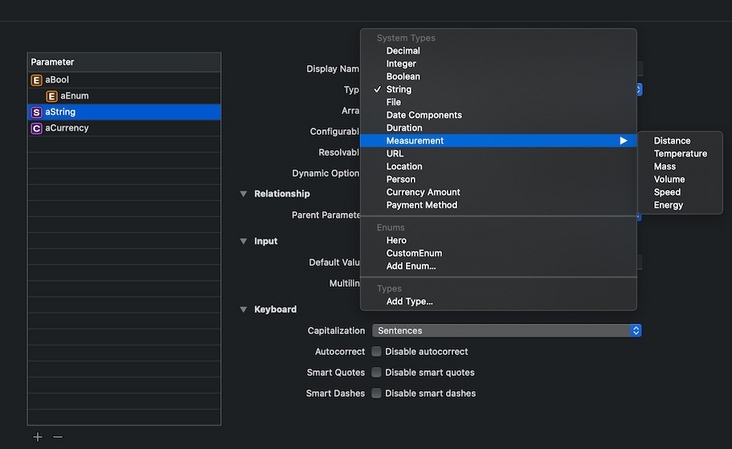Disable autocorrect checkbox
This screenshot has height=449, width=732.
(x=376, y=351)
